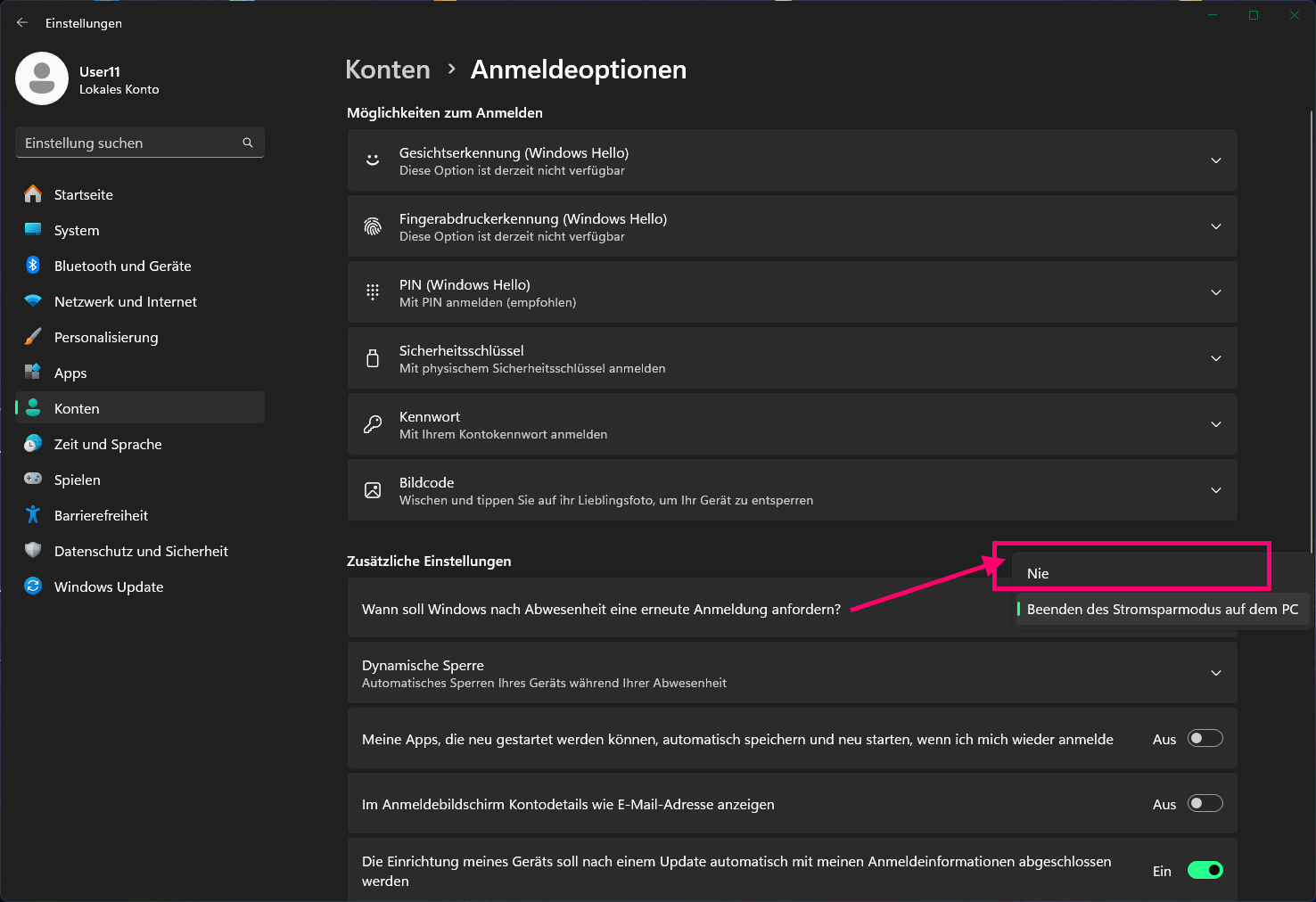Click the Mit PIN anmelden (empfohlen) text
The width and height of the screenshot is (1316, 902).
point(488,302)
